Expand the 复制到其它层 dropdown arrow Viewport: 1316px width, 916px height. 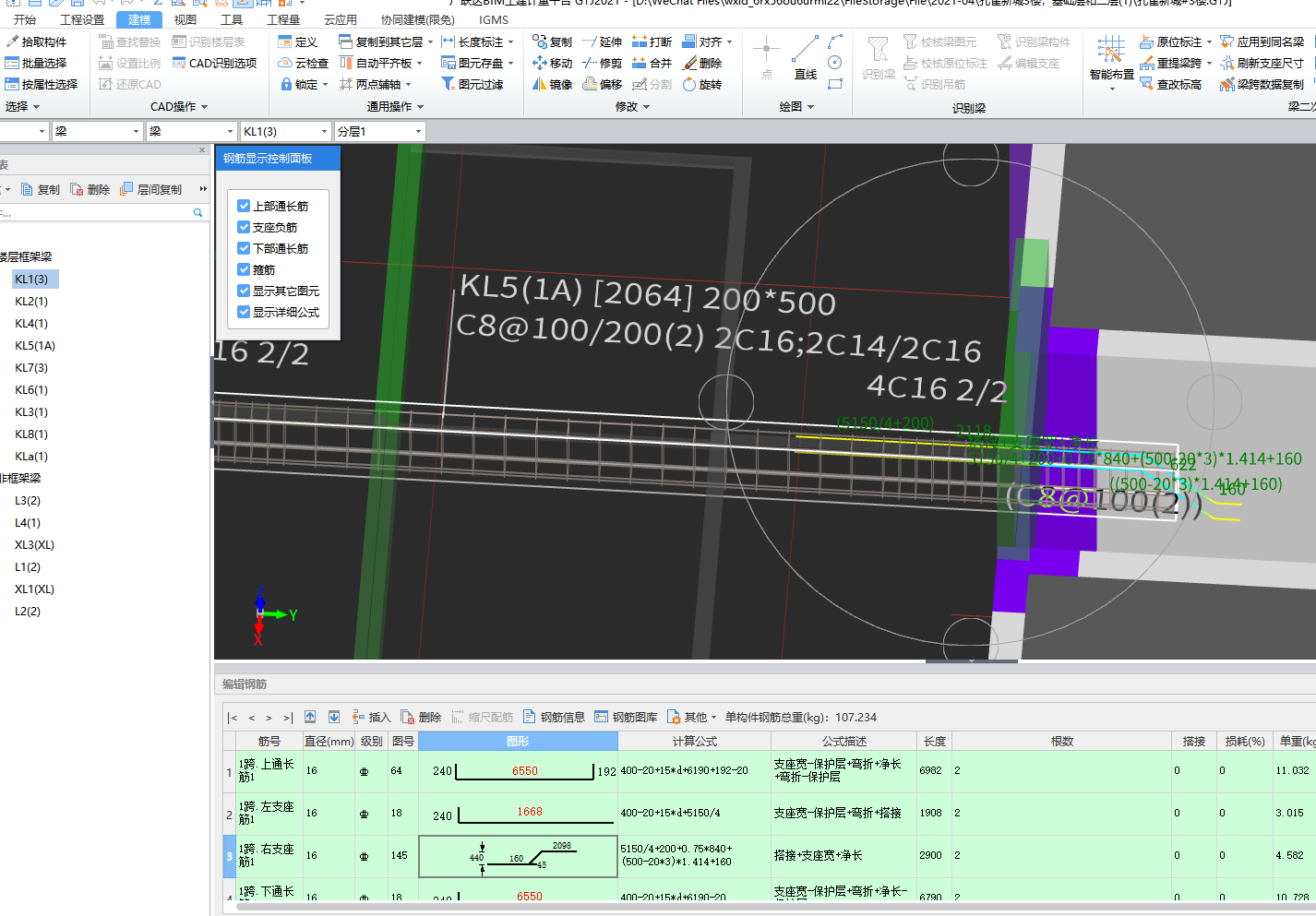coord(430,42)
